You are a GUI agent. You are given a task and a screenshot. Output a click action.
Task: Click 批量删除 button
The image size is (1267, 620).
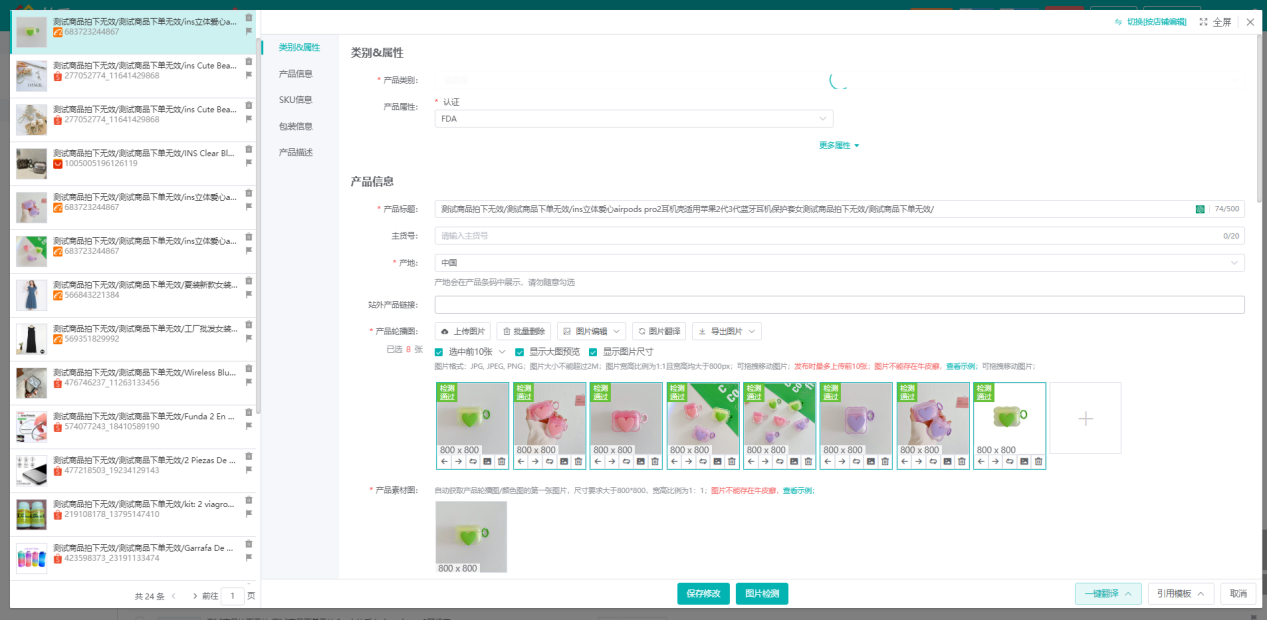click(524, 331)
